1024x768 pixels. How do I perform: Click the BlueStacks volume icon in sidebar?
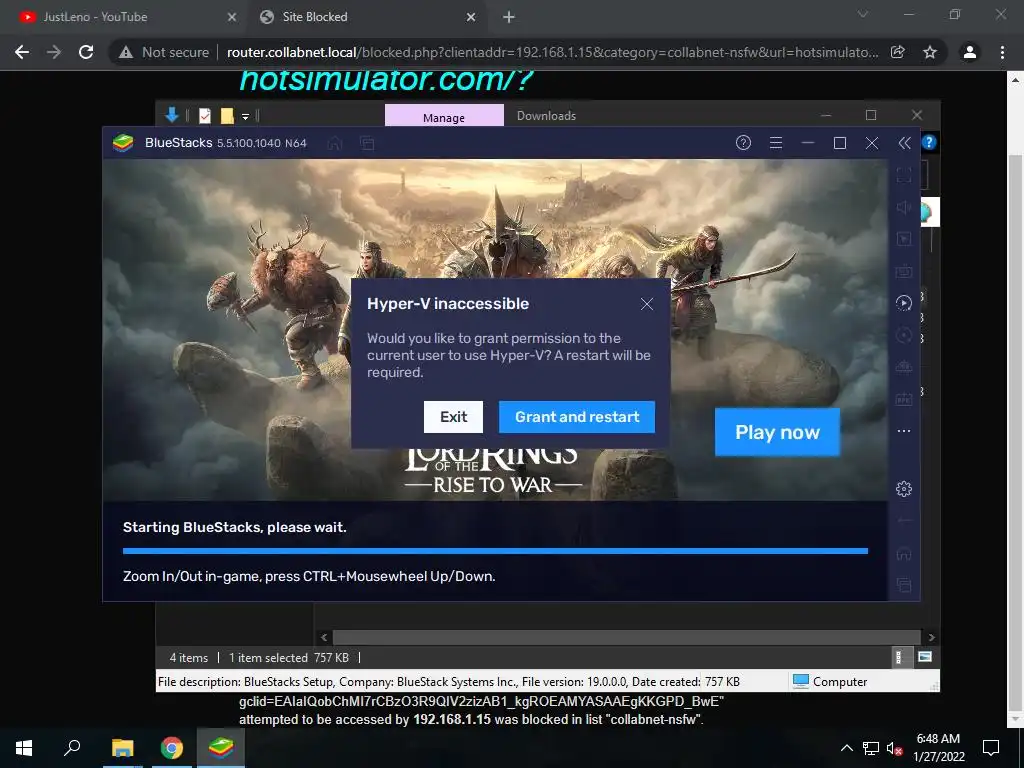tap(904, 207)
